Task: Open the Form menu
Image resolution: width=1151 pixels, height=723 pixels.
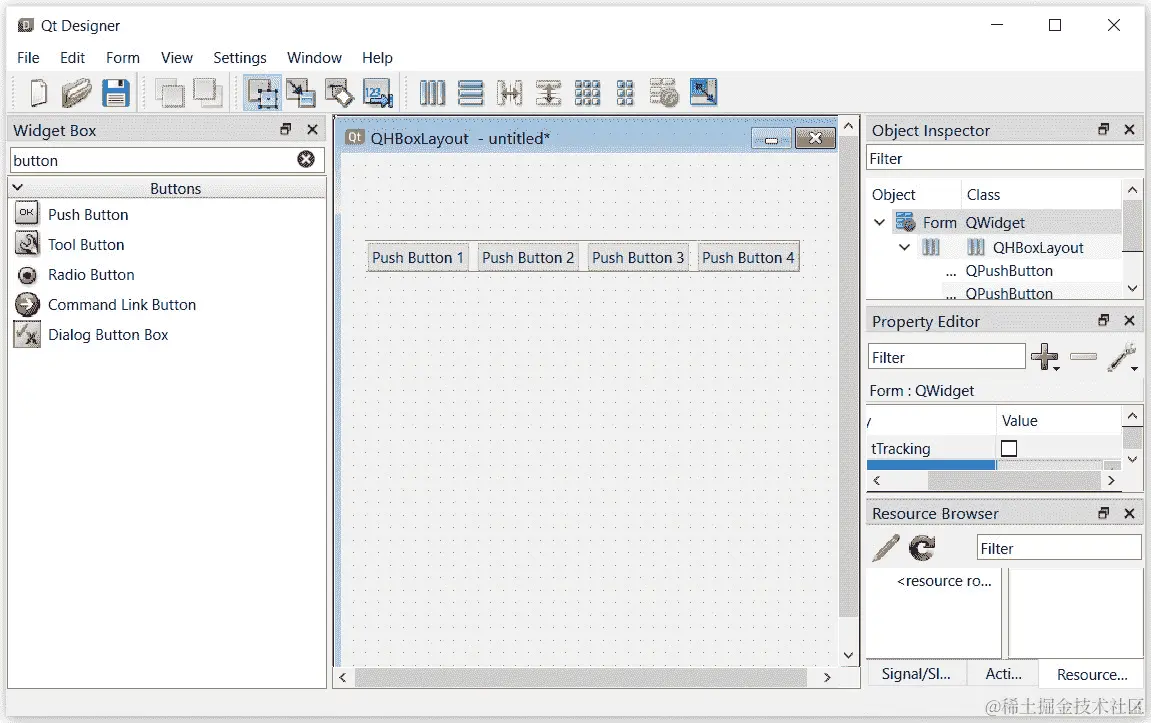Action: [x=123, y=57]
